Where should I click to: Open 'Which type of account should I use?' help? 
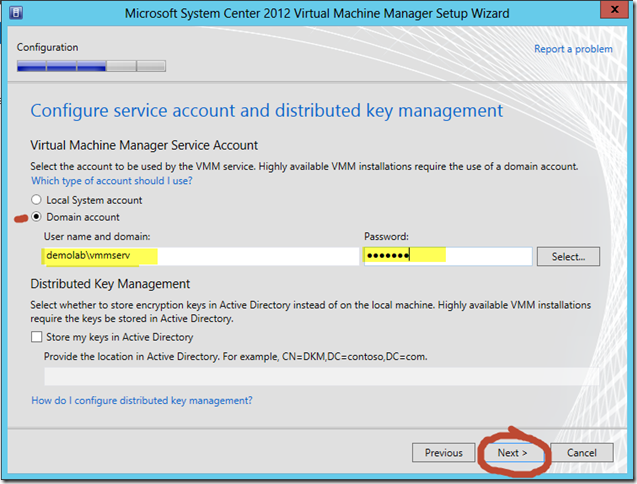click(x=112, y=181)
